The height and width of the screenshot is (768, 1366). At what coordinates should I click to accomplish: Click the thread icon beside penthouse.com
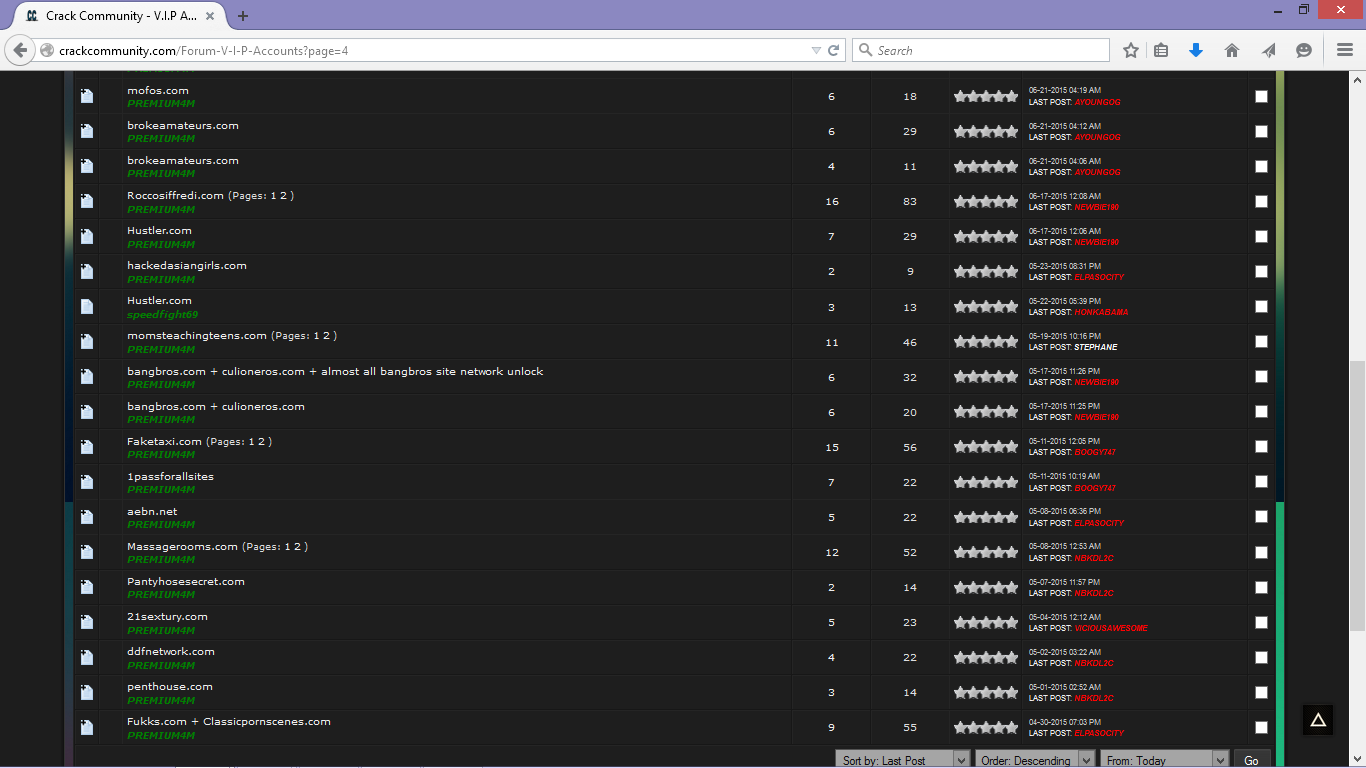[87, 692]
